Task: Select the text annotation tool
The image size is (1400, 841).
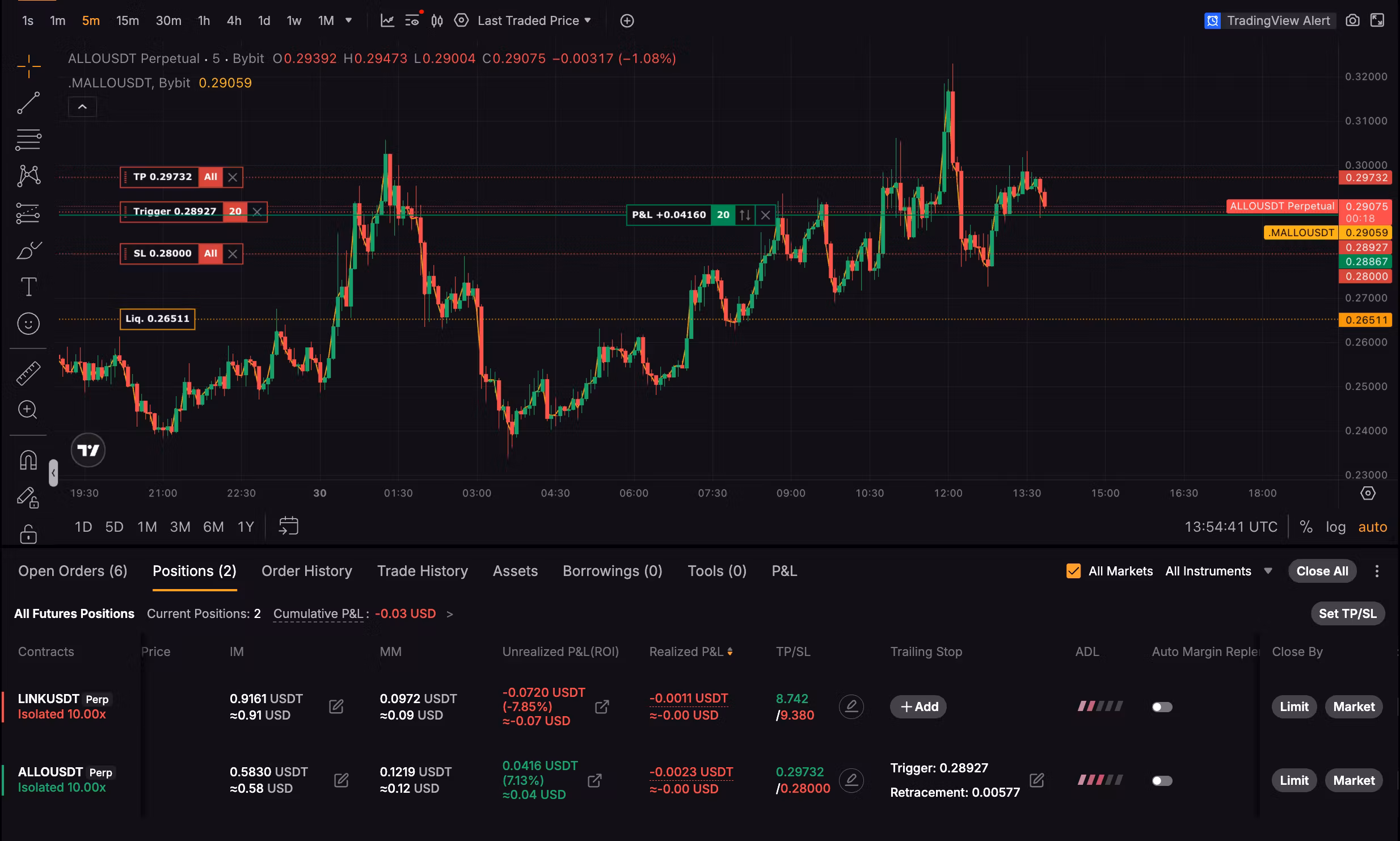Action: click(x=28, y=287)
